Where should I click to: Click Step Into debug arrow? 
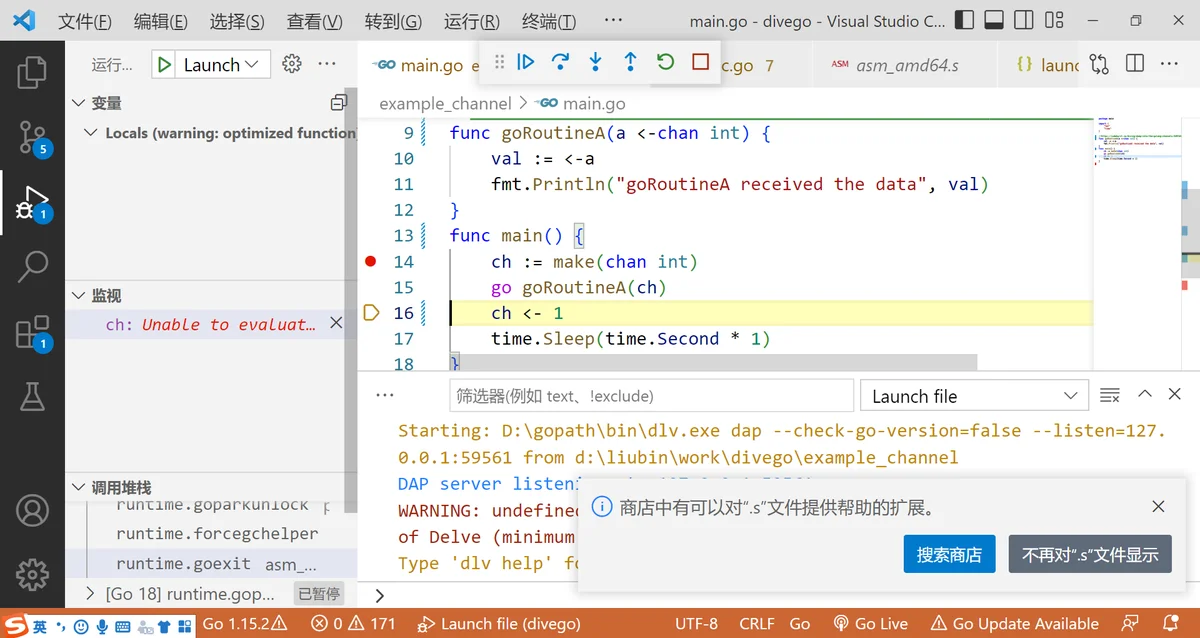tap(595, 62)
